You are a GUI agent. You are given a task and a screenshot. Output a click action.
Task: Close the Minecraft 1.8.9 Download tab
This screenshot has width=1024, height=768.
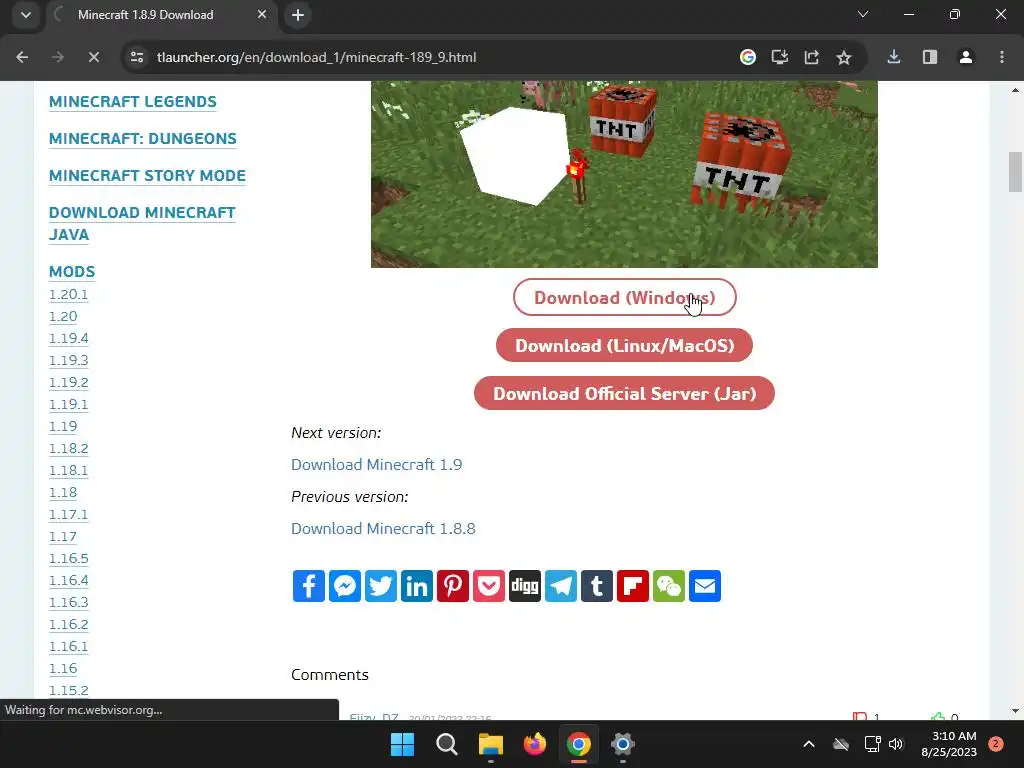pos(262,14)
